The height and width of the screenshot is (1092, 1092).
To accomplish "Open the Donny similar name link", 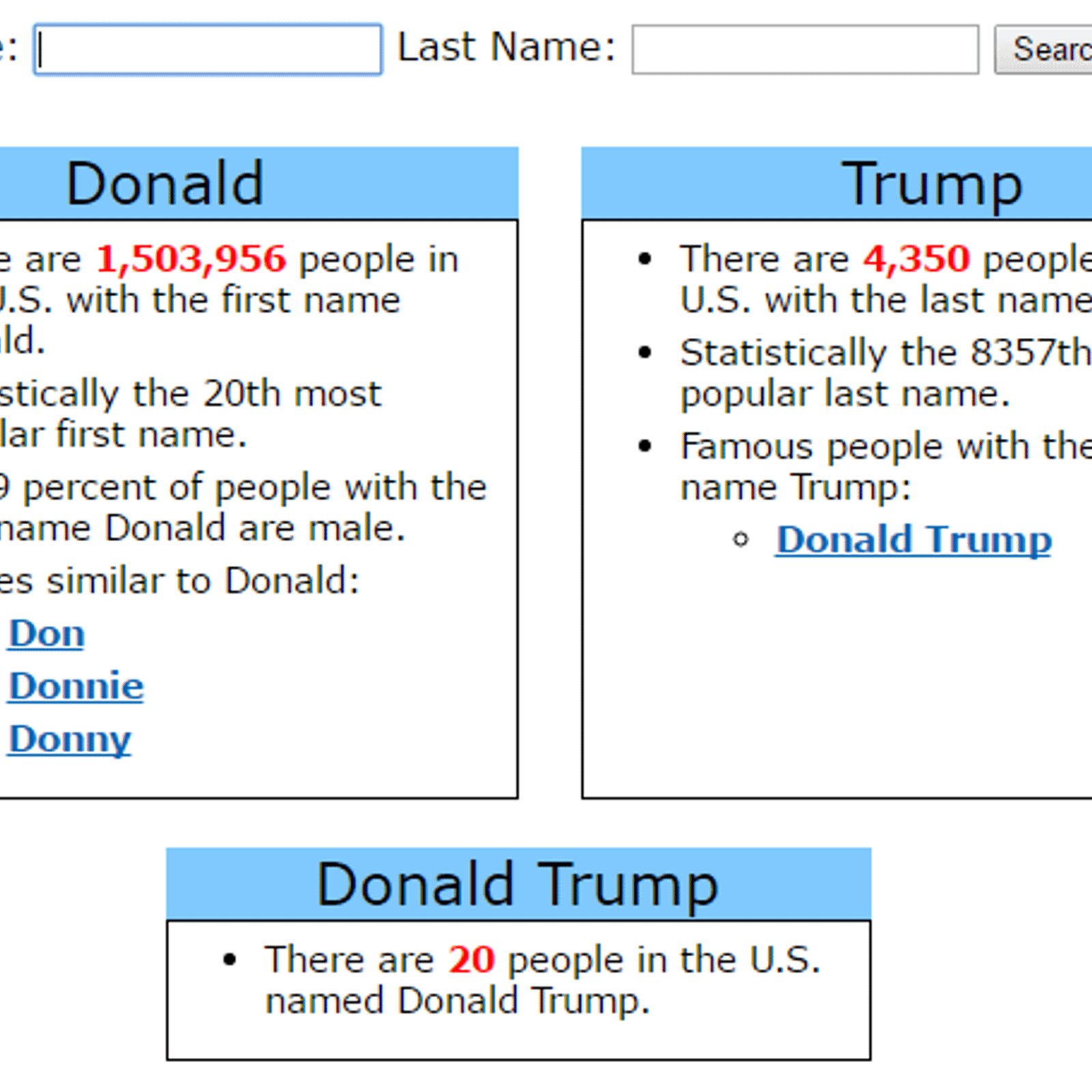I will tap(70, 740).
